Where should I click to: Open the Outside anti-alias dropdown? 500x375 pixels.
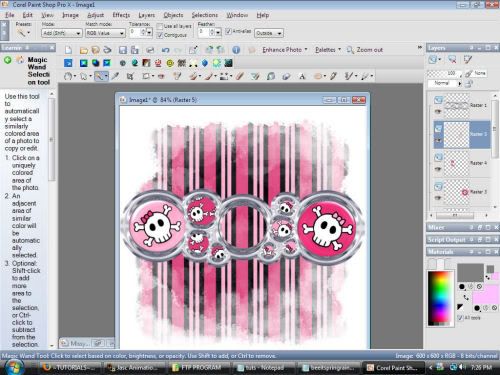(x=269, y=33)
